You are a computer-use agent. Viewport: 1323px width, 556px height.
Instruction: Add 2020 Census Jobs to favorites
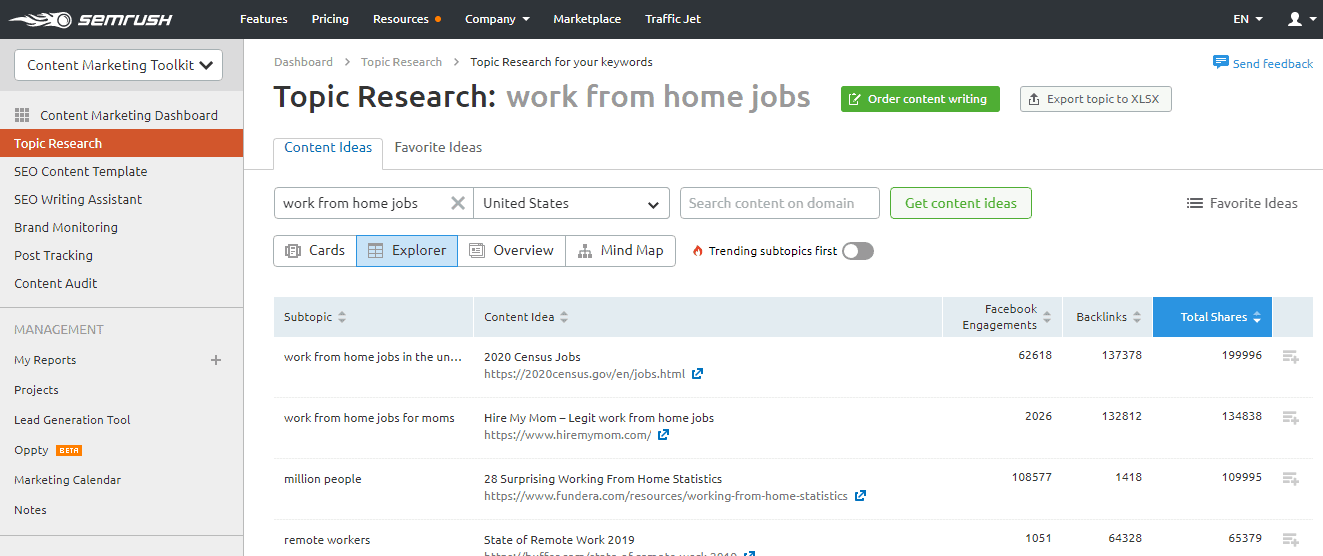point(1290,357)
